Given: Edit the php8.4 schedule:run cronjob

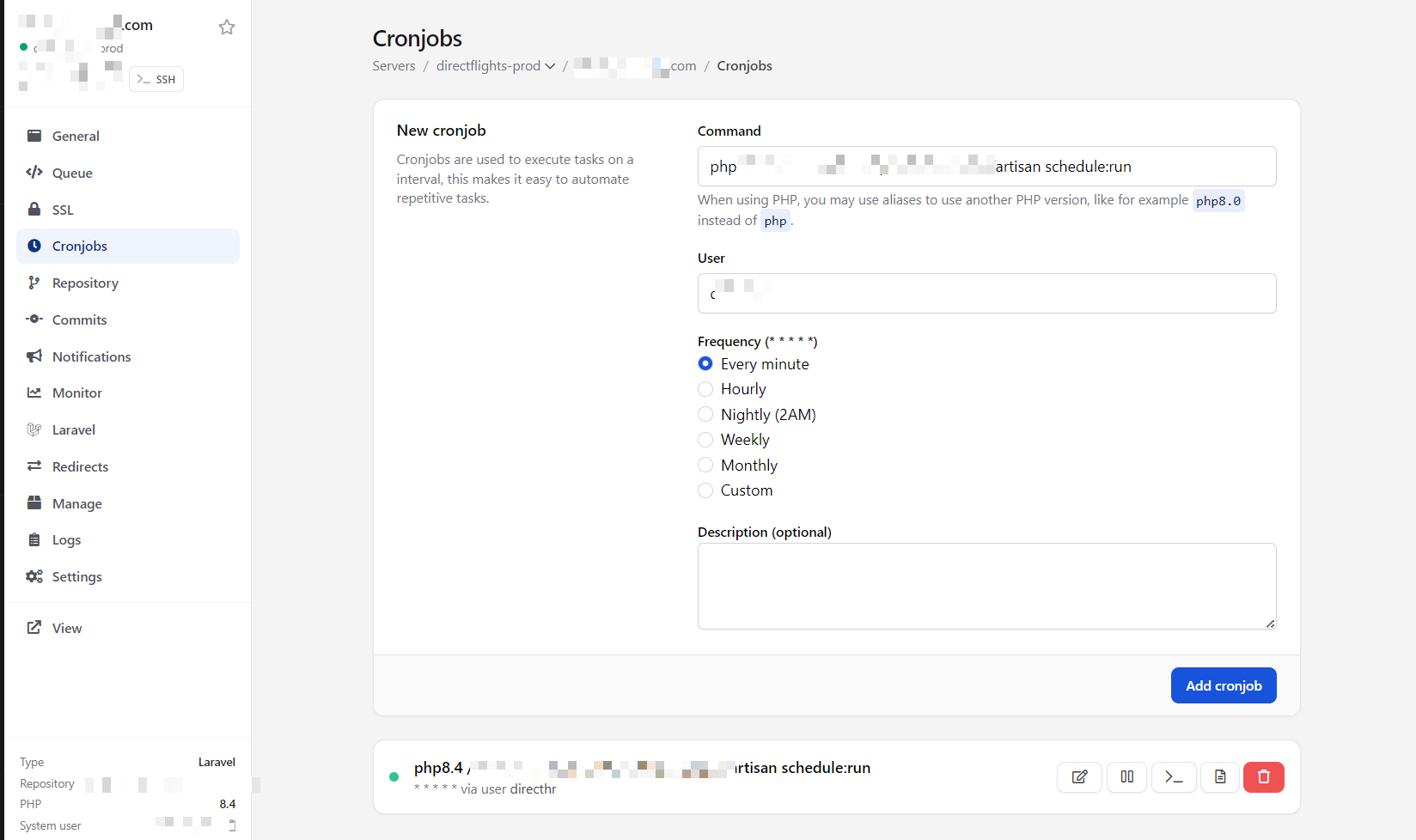Looking at the screenshot, I should pyautogui.click(x=1079, y=777).
